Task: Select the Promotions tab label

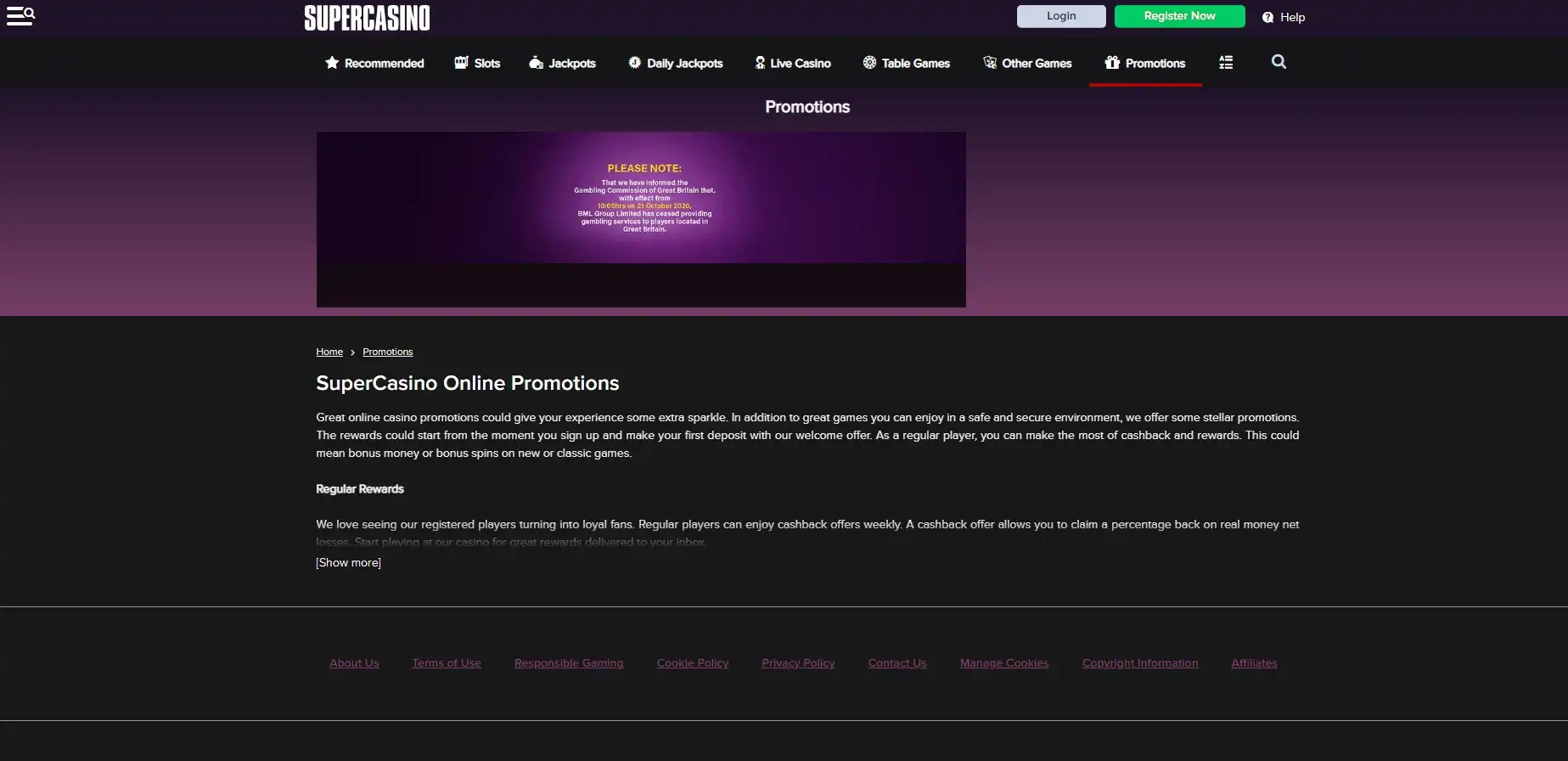Action: [1155, 64]
